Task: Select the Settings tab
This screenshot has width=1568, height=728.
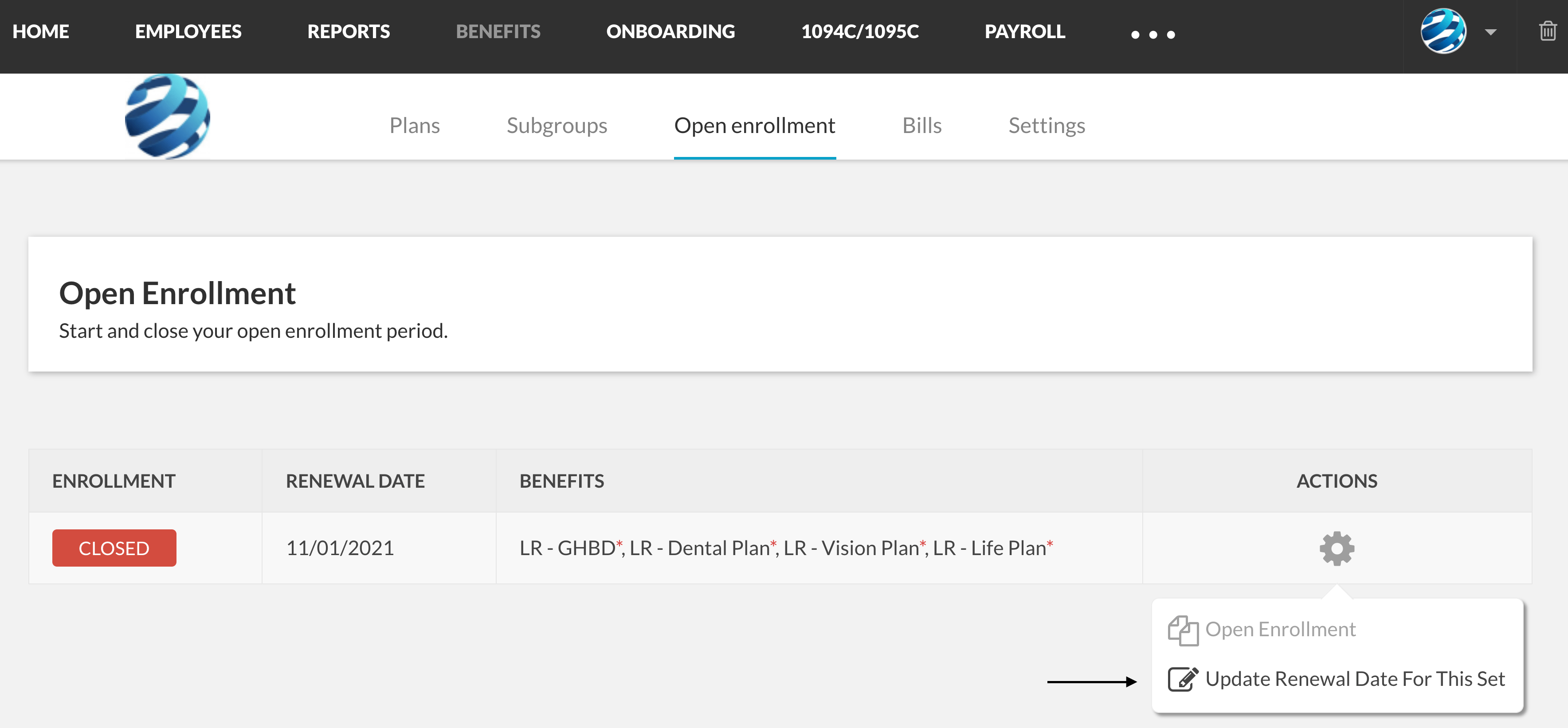Action: 1047,125
